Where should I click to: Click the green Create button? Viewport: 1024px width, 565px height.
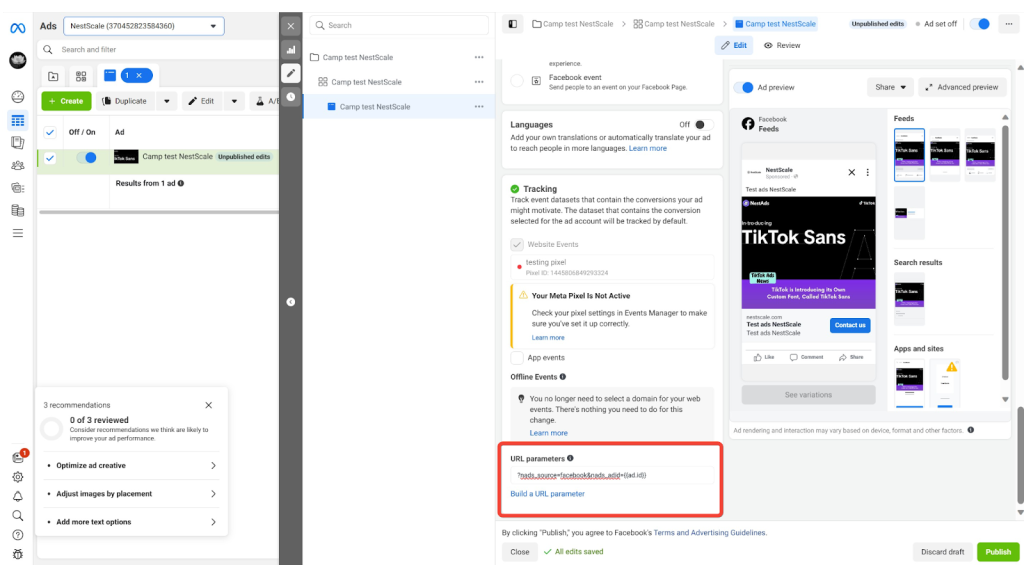click(x=67, y=101)
